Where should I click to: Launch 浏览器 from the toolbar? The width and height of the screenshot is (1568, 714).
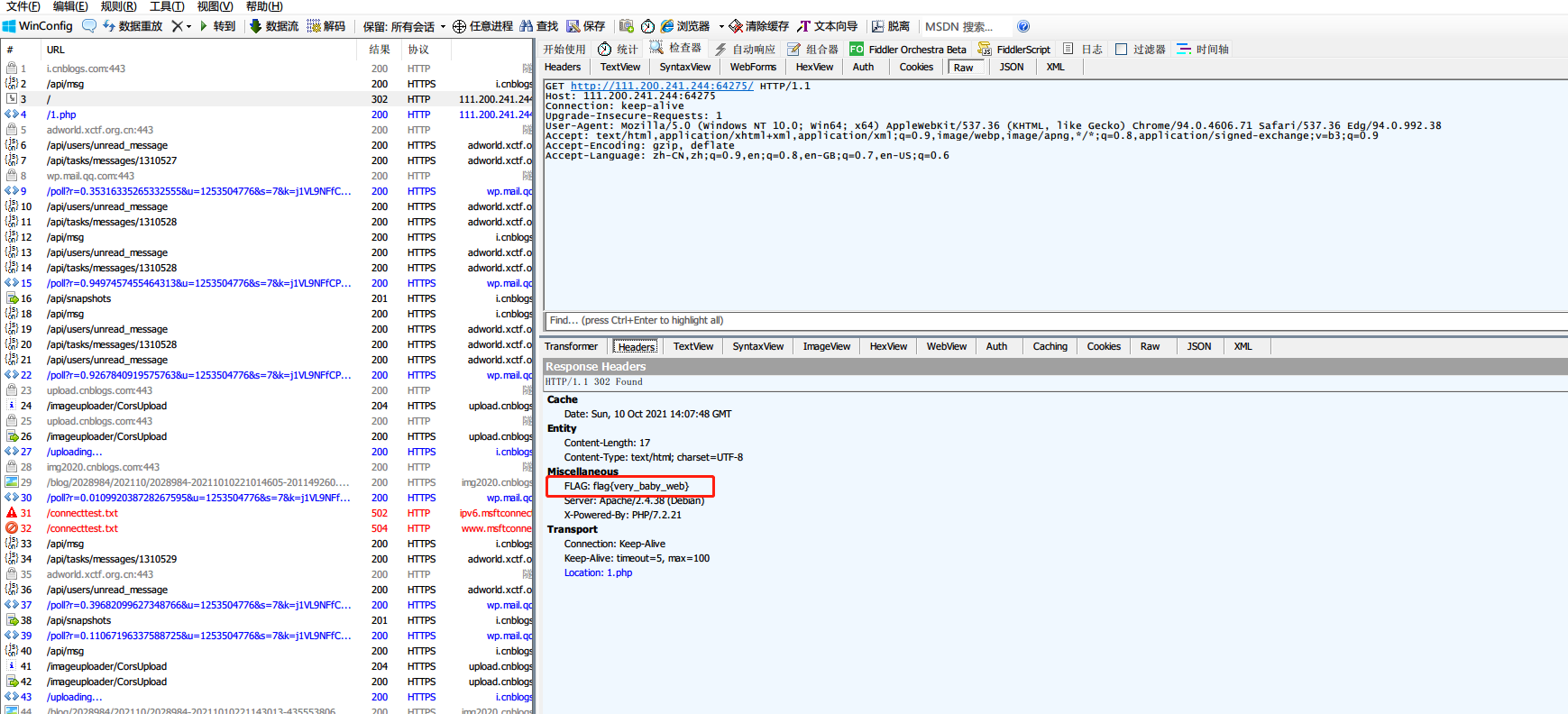click(x=685, y=26)
